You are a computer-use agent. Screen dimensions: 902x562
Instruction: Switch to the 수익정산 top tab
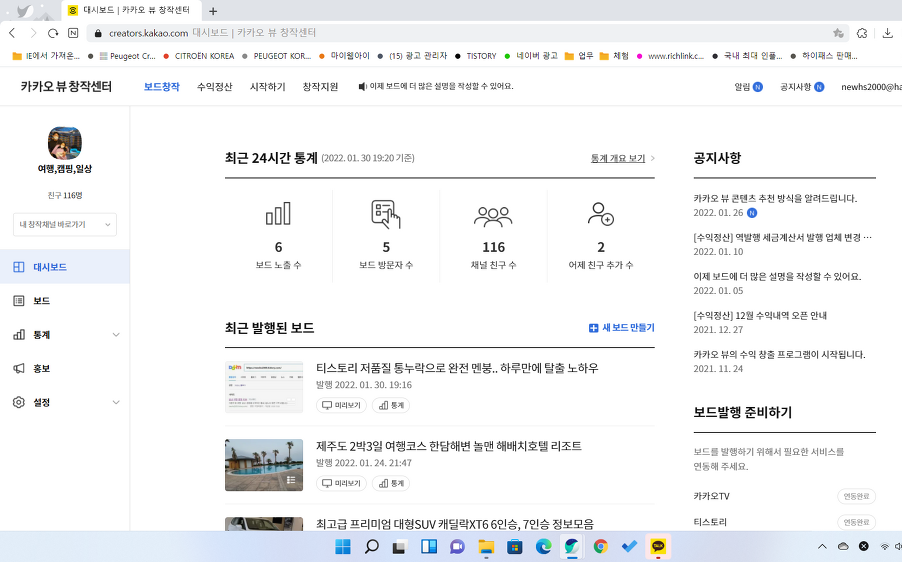(215, 87)
